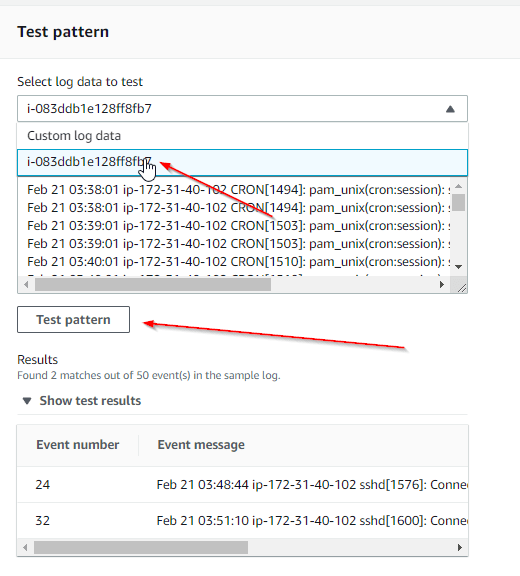
Task: Click the log textarea scroll-up arrow
Action: point(458,186)
